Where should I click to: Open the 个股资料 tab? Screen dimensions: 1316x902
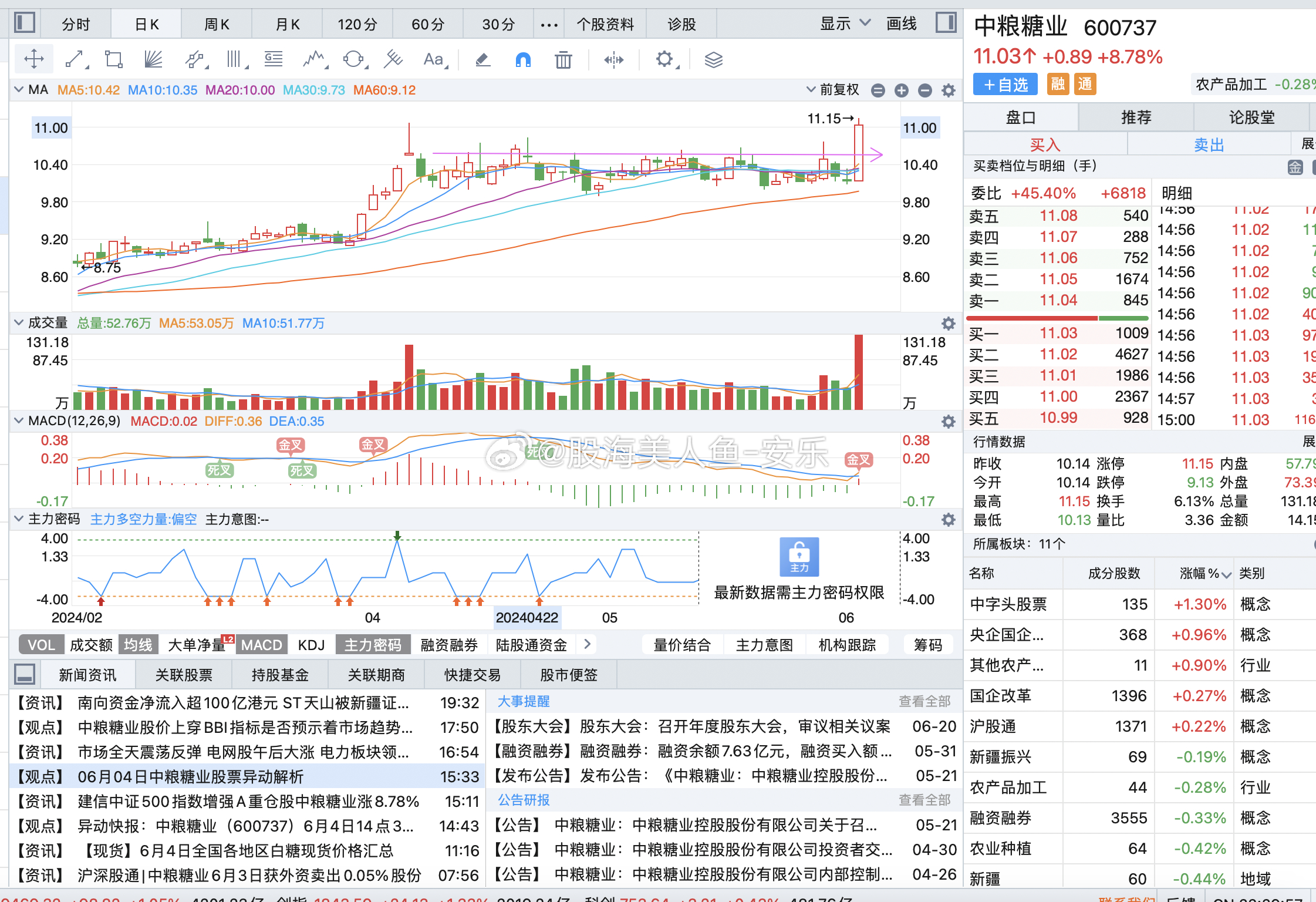(x=605, y=25)
